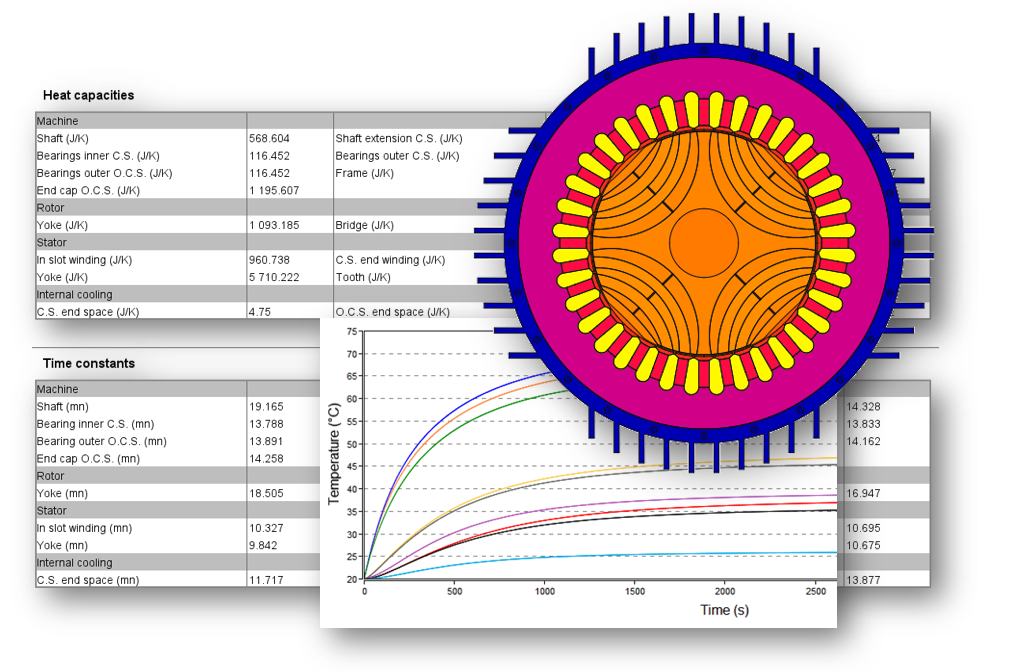Click the rotor Yoke (mn) value 18.505
This screenshot has height=672, width=1035.
pos(266,493)
